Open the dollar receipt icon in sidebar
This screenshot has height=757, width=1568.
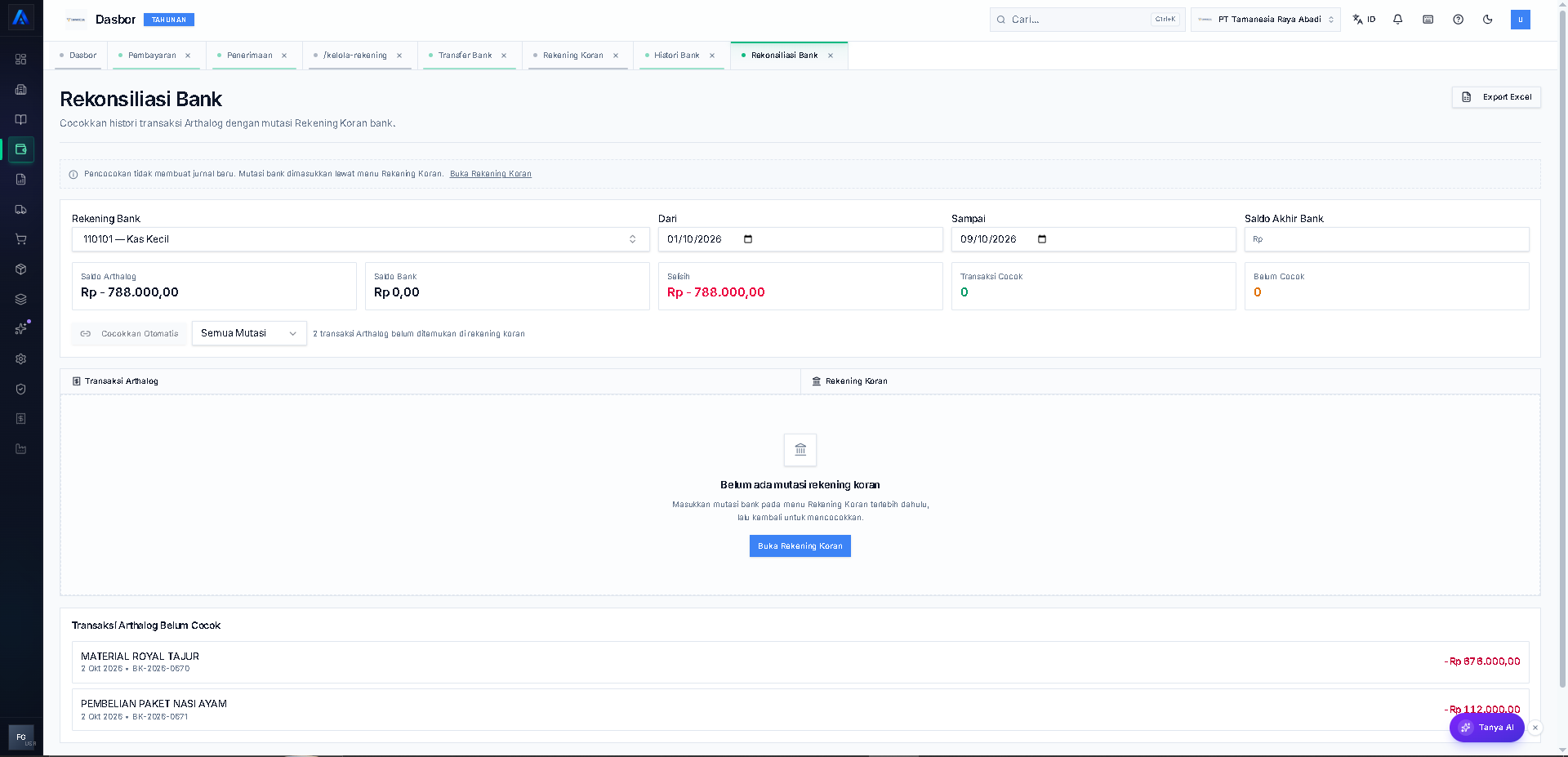21,419
